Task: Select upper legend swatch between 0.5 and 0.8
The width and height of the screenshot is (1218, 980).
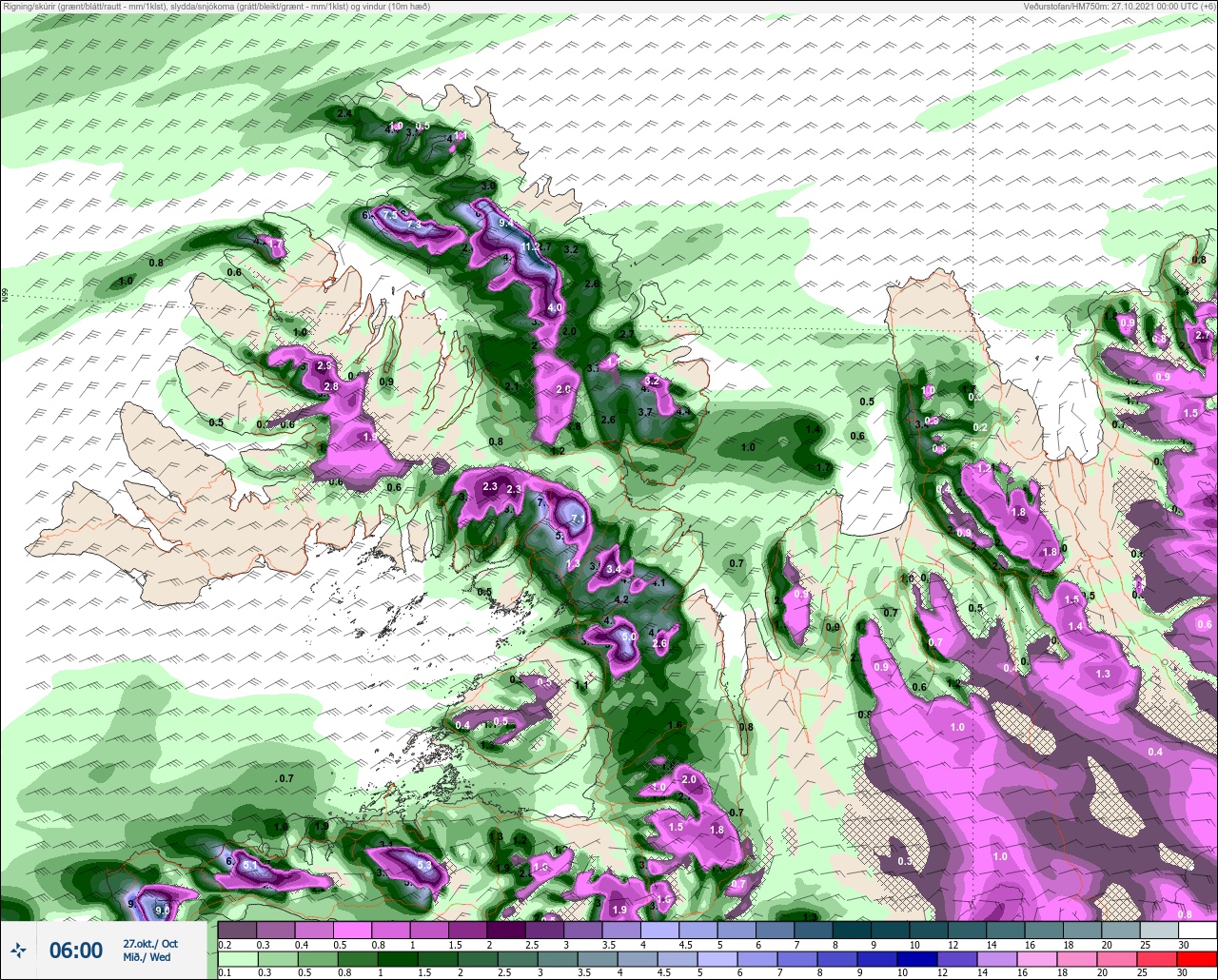Action: (x=353, y=930)
